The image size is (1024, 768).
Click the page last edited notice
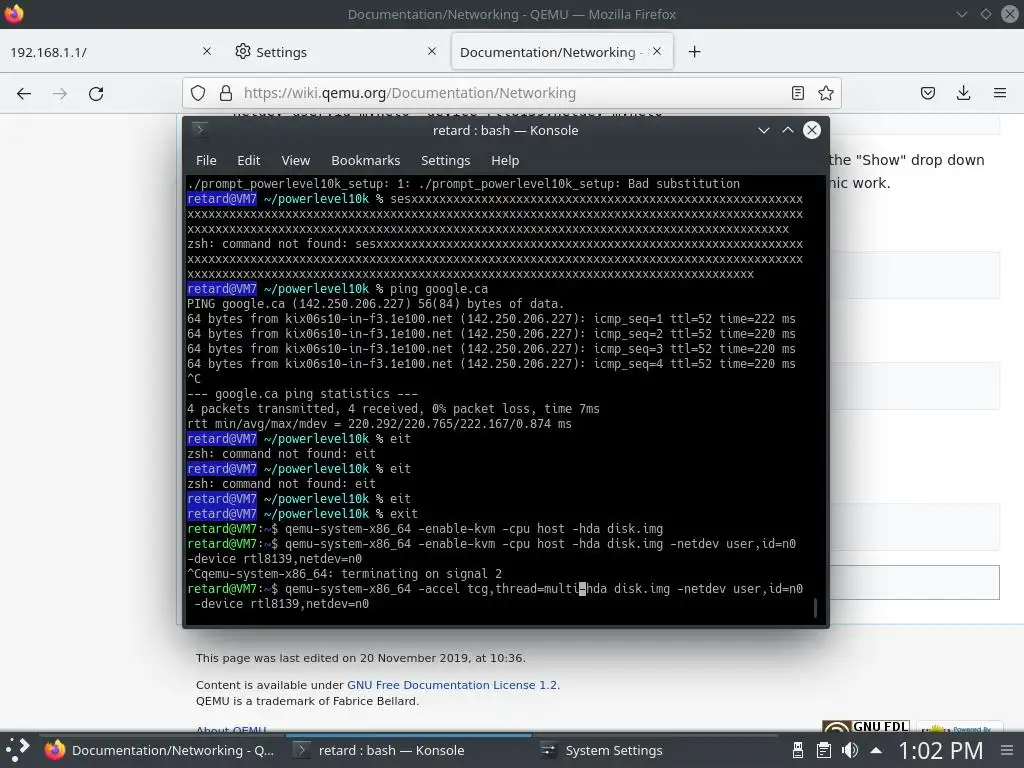360,658
